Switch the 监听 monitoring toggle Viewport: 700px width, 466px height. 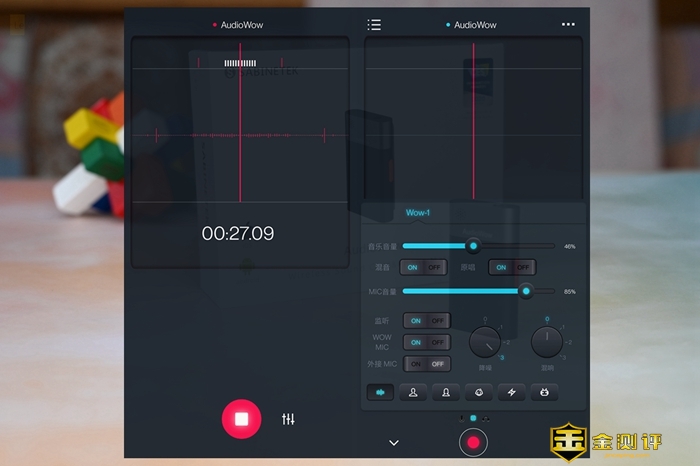[x=426, y=321]
